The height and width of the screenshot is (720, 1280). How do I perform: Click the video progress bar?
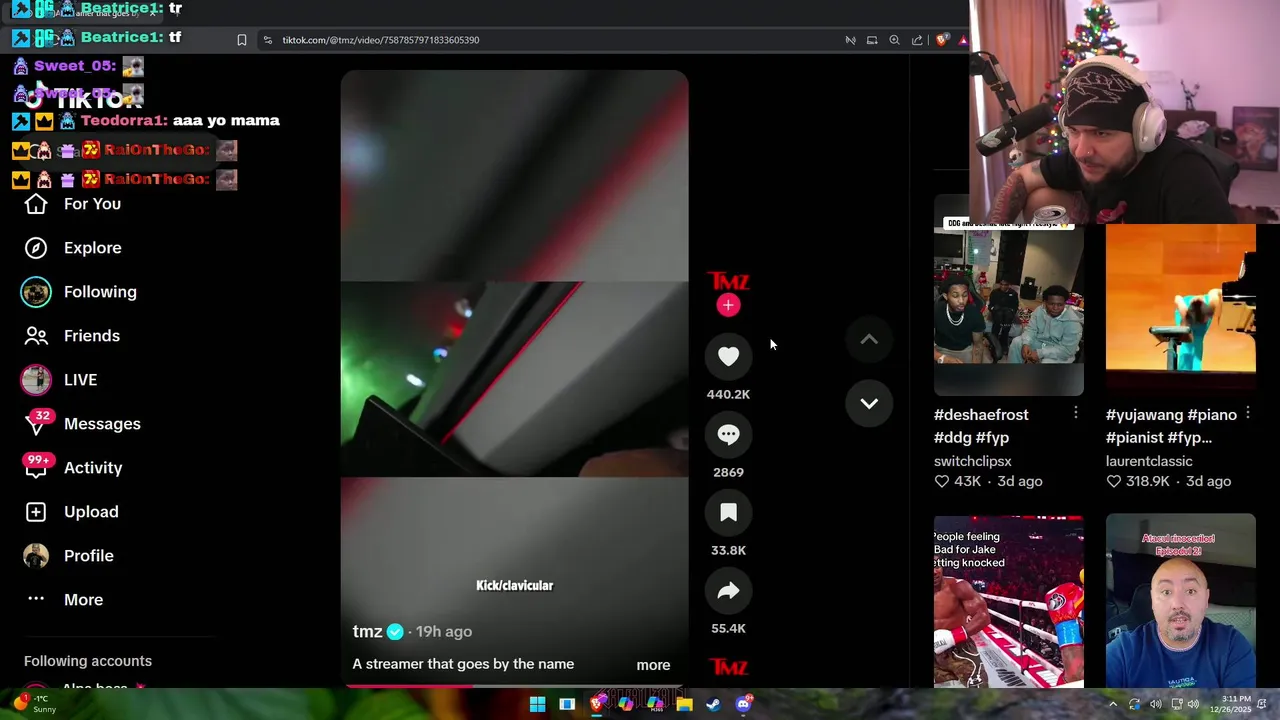click(514, 686)
